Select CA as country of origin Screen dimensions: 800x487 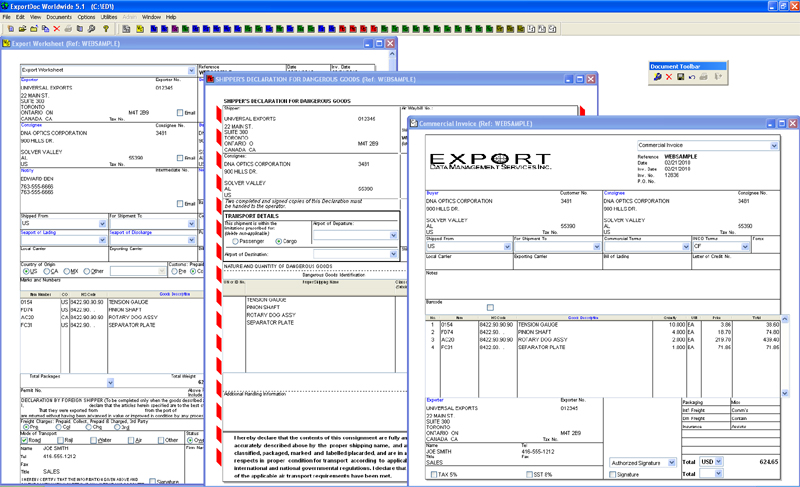pos(47,271)
